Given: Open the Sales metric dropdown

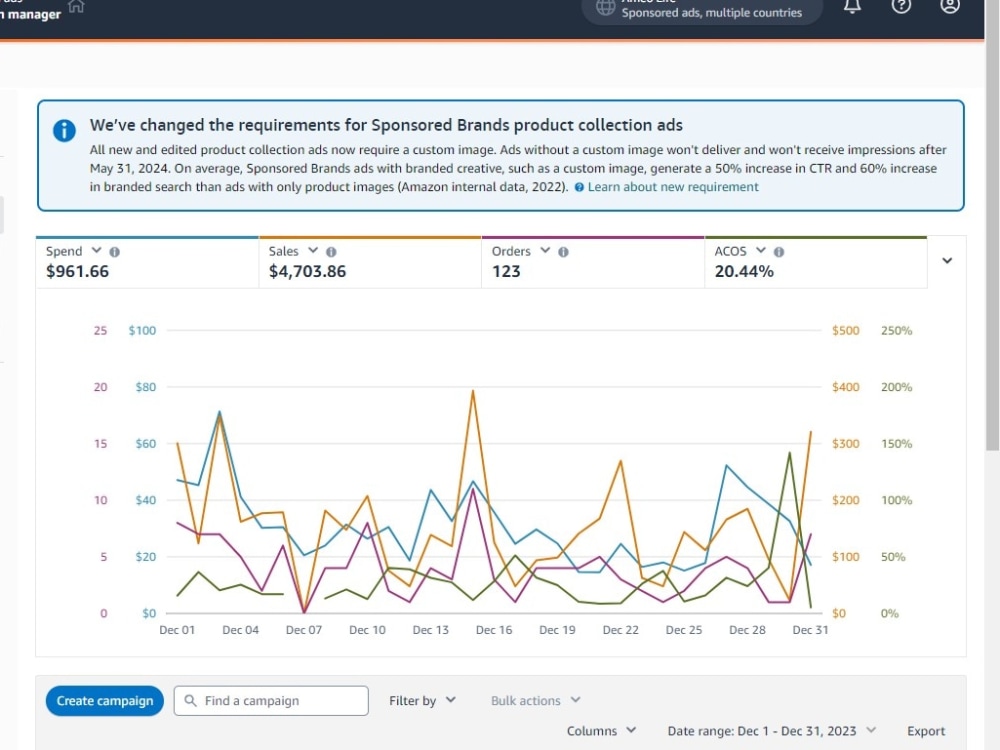Looking at the screenshot, I should click(x=312, y=251).
